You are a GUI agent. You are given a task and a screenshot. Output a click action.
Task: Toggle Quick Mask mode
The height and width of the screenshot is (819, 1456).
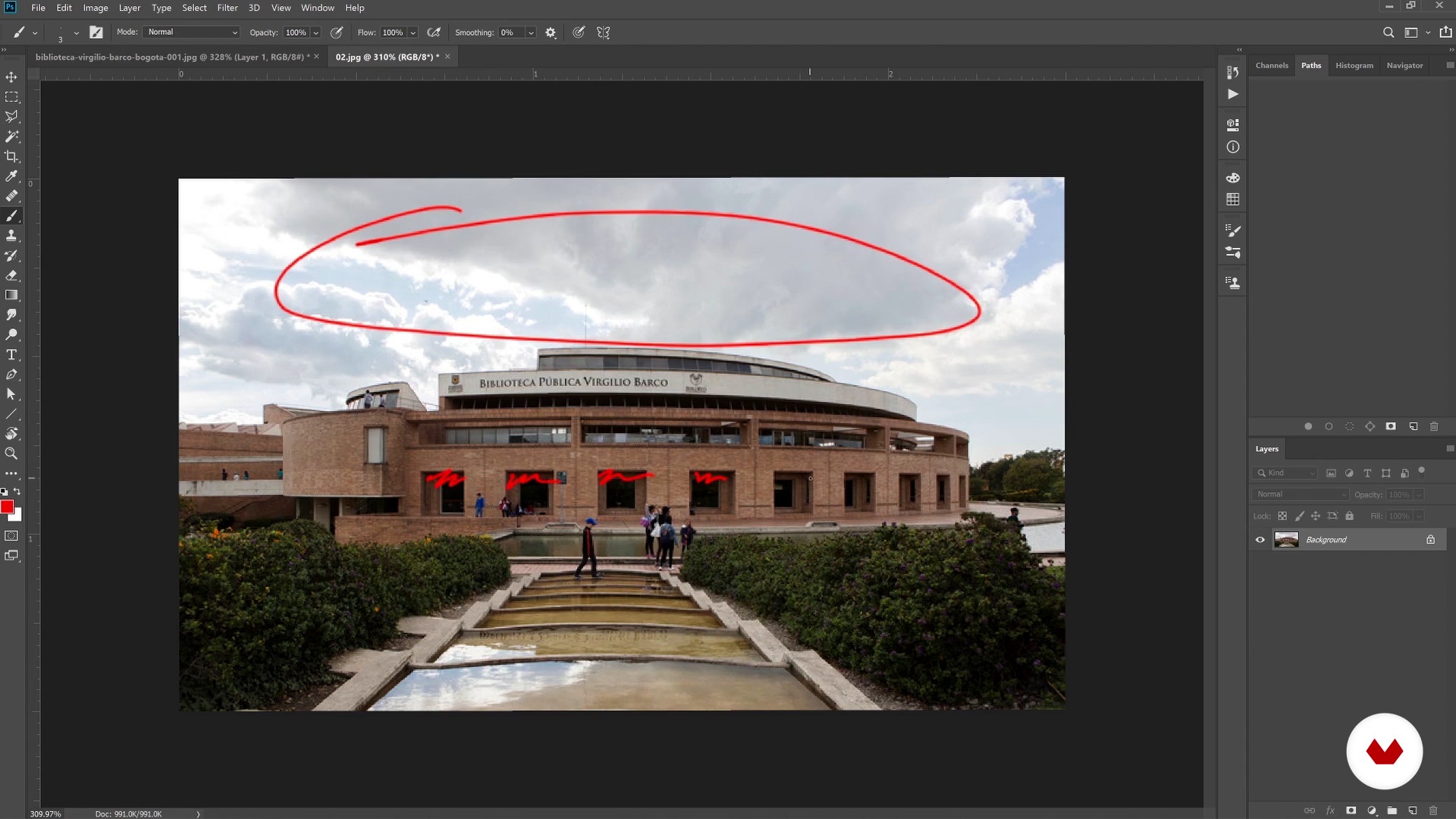coord(11,536)
